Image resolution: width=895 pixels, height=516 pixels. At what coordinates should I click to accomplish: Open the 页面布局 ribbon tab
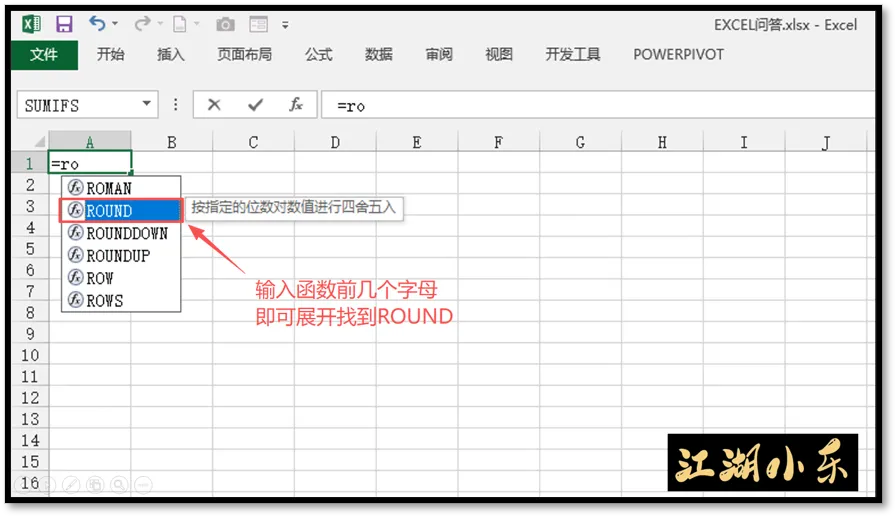tap(244, 54)
